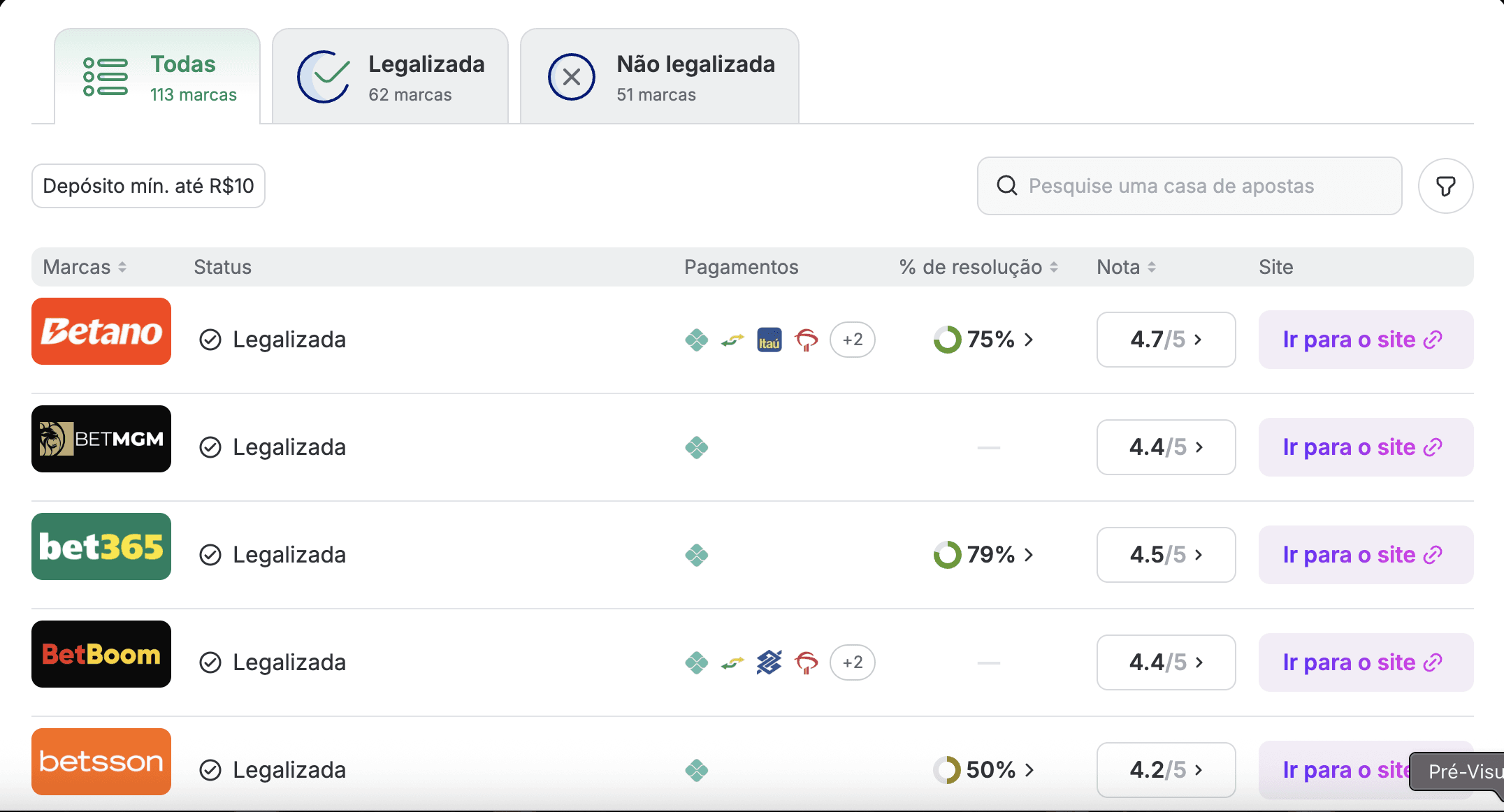Click Pix icon in betsson row
1504x812 pixels.
tap(697, 770)
